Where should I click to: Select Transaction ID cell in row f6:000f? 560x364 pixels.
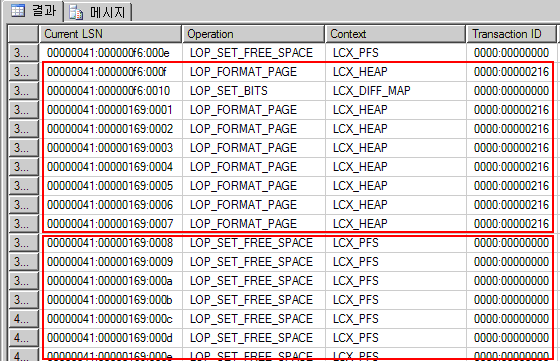tap(511, 72)
